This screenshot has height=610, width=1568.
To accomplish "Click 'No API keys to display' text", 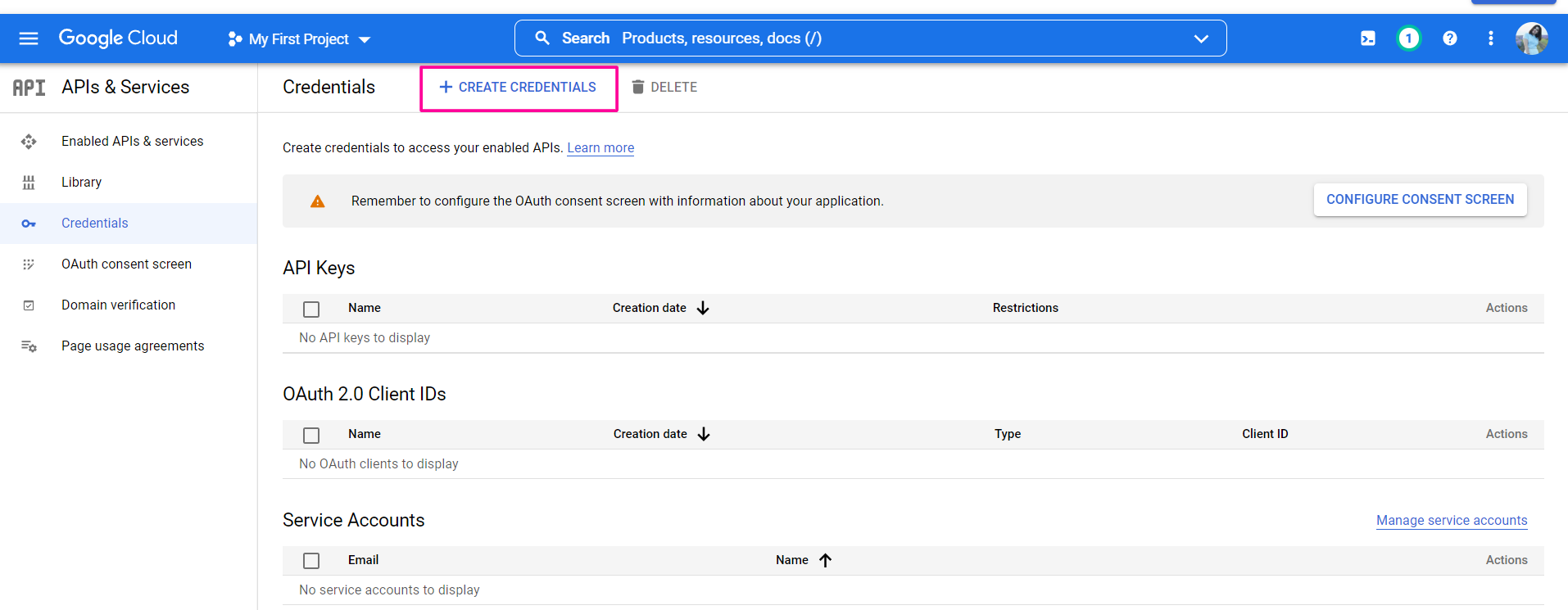I will [x=365, y=337].
